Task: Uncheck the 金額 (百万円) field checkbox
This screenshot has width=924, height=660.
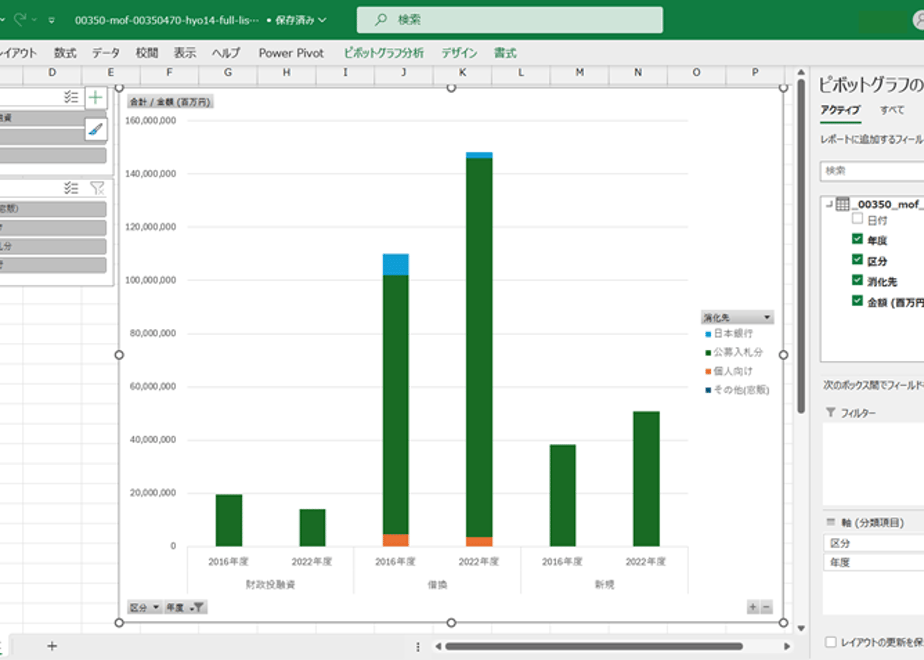Action: coord(857,301)
